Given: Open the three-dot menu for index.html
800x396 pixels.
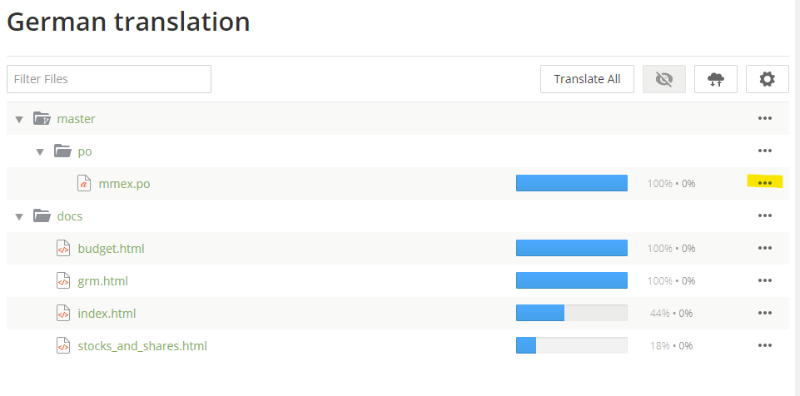Looking at the screenshot, I should (764, 313).
